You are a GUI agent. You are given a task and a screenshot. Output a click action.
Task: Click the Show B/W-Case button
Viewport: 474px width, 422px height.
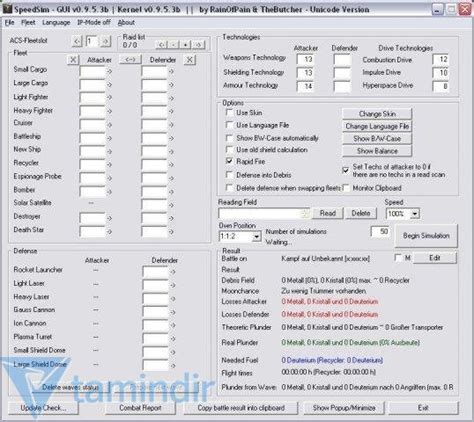377,139
